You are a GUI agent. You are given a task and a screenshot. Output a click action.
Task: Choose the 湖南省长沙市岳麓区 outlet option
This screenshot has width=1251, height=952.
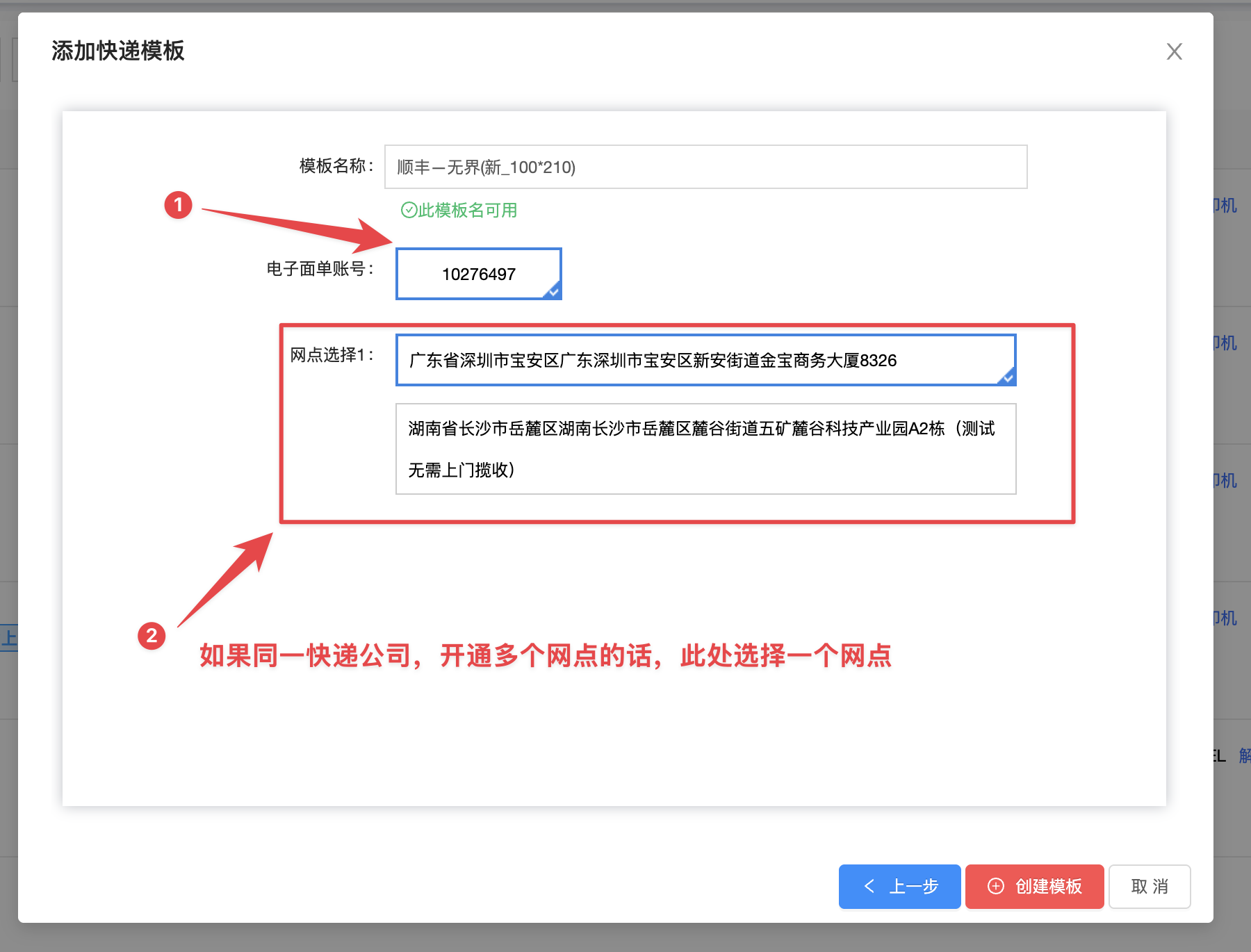705,449
